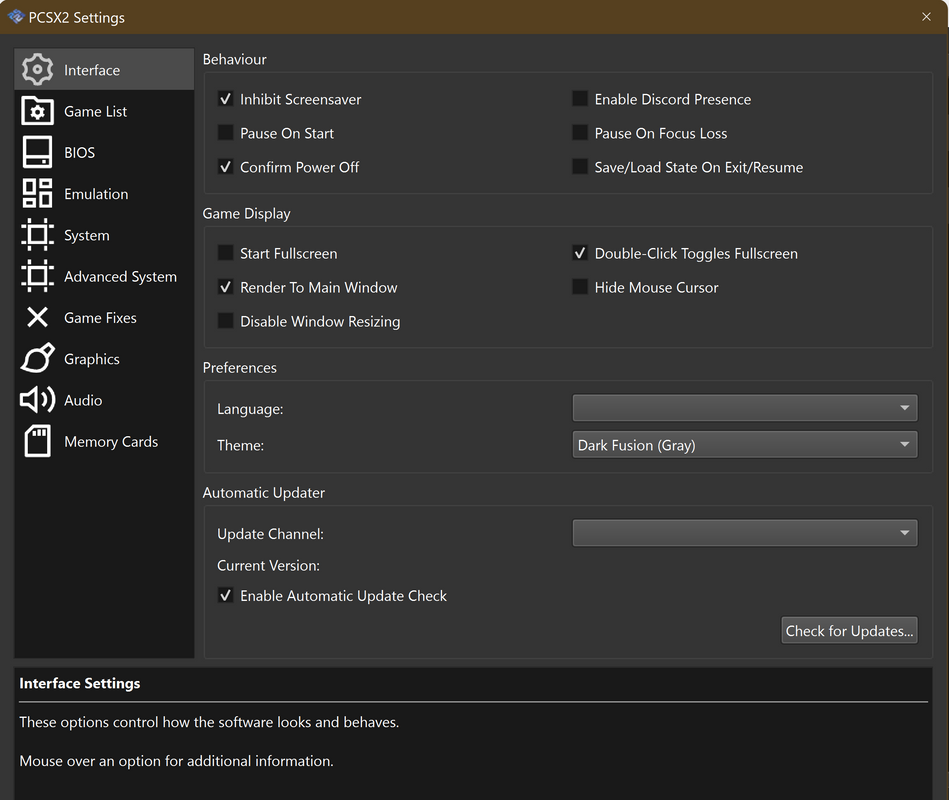Check the Hide Mouse Cursor option
949x800 pixels.
[580, 287]
